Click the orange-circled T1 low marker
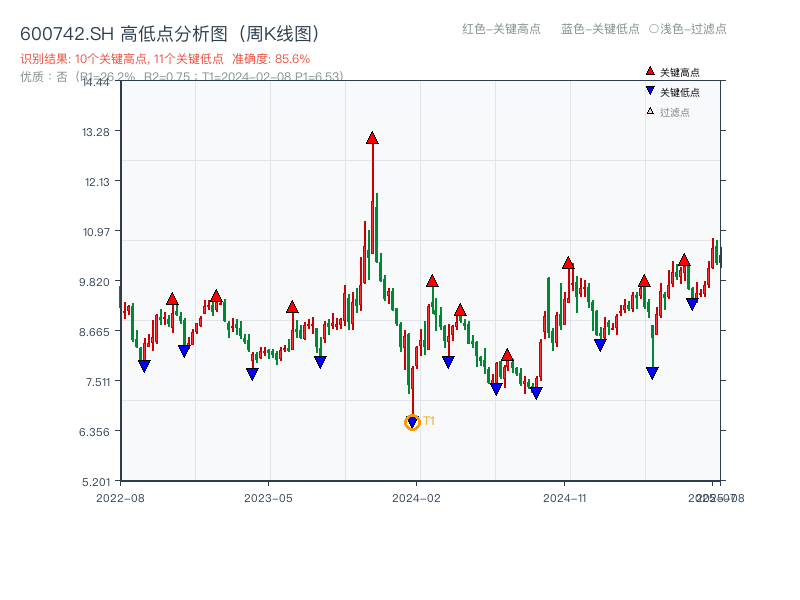Screen dimensions: 800x600 click(412, 422)
